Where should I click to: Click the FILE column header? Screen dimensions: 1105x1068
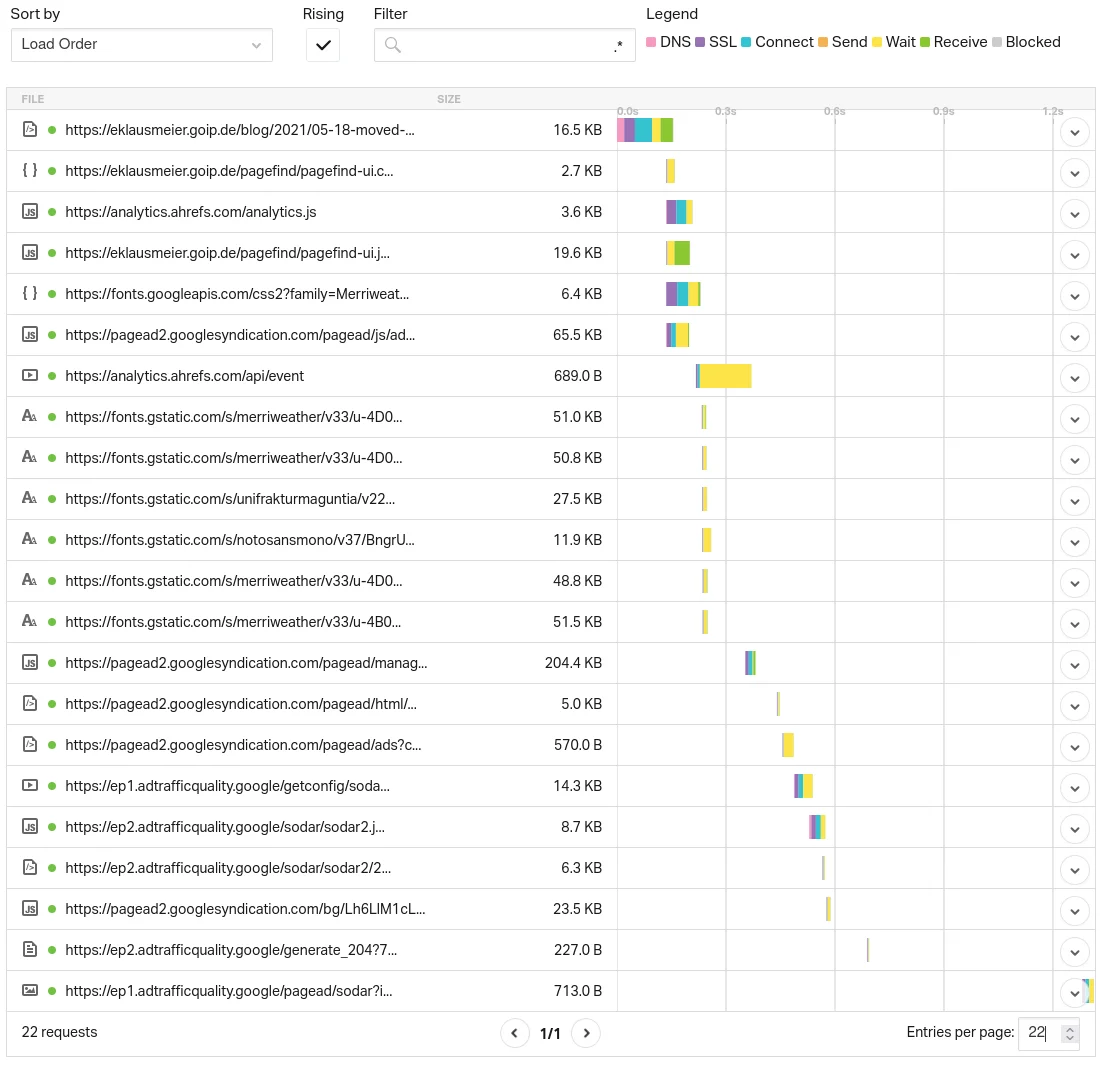pyautogui.click(x=33, y=99)
